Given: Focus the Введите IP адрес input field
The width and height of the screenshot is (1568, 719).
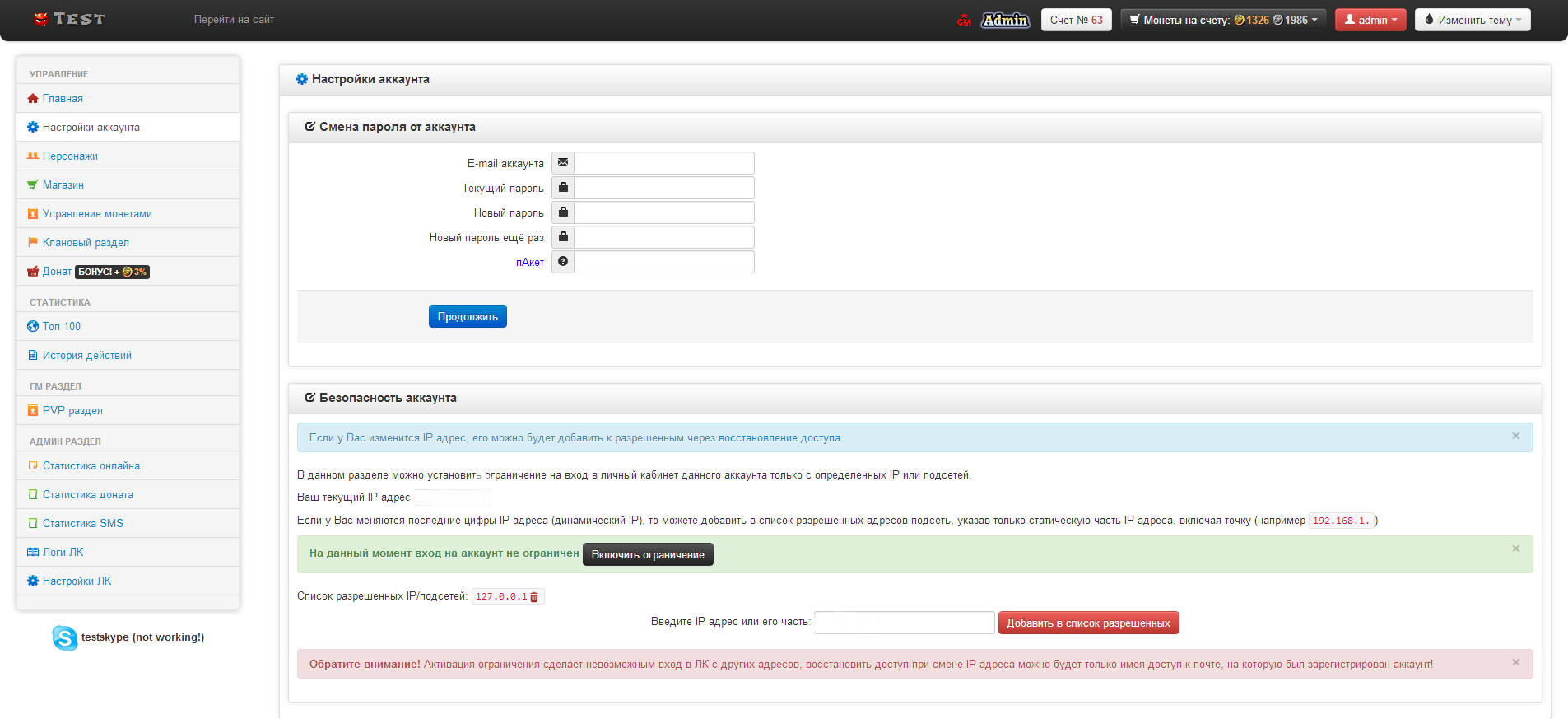Looking at the screenshot, I should click(x=904, y=623).
